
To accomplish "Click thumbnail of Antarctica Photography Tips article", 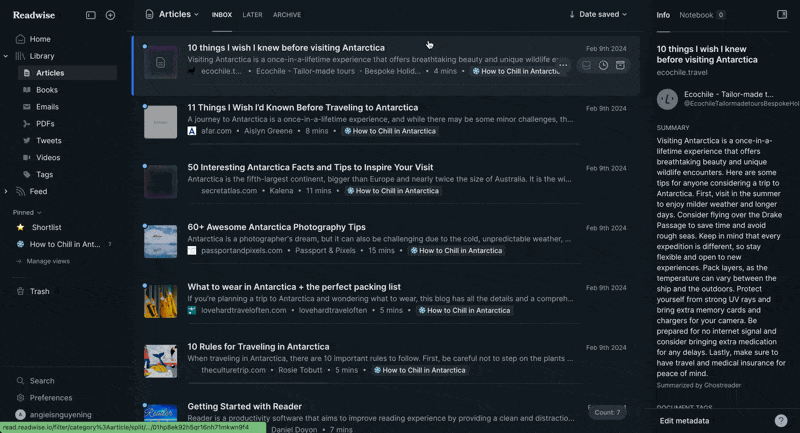I will (x=161, y=241).
